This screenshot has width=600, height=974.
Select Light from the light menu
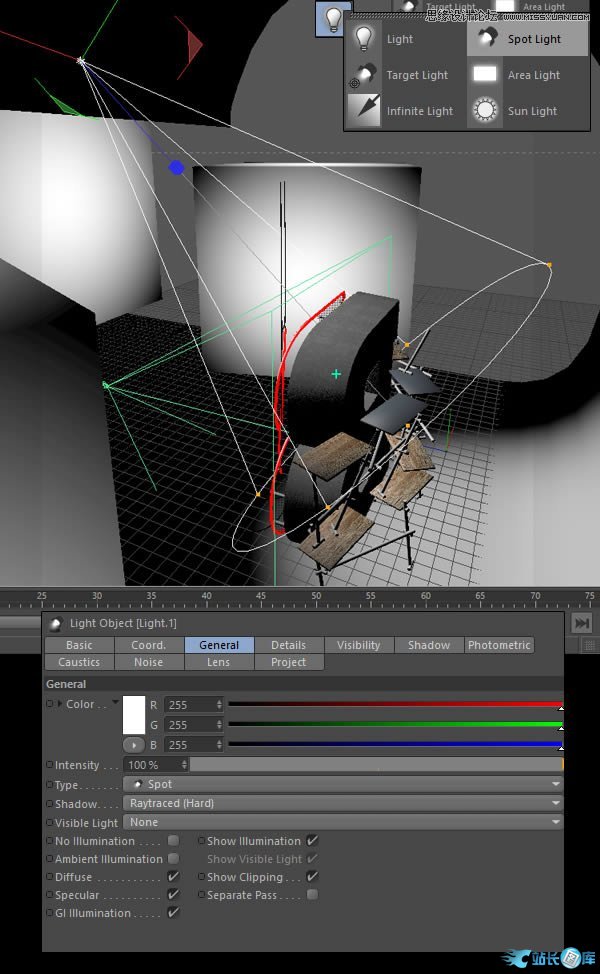(x=399, y=39)
